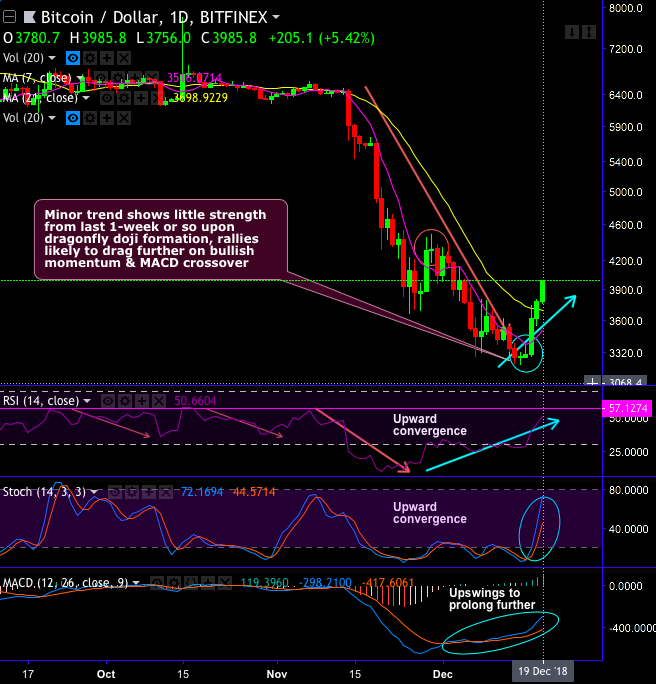Click the high value H 3985.8
This screenshot has height=684, width=656.
tap(98, 38)
